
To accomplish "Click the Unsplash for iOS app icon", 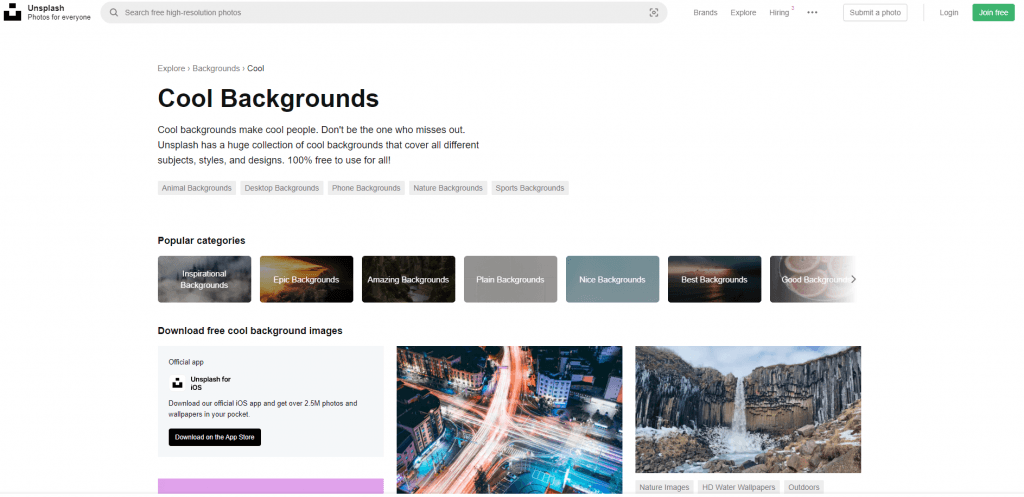I will pos(177,383).
